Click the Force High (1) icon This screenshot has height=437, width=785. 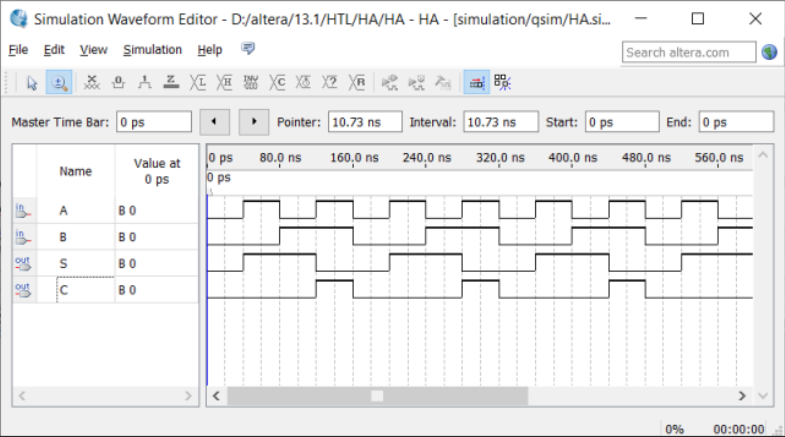(145, 83)
